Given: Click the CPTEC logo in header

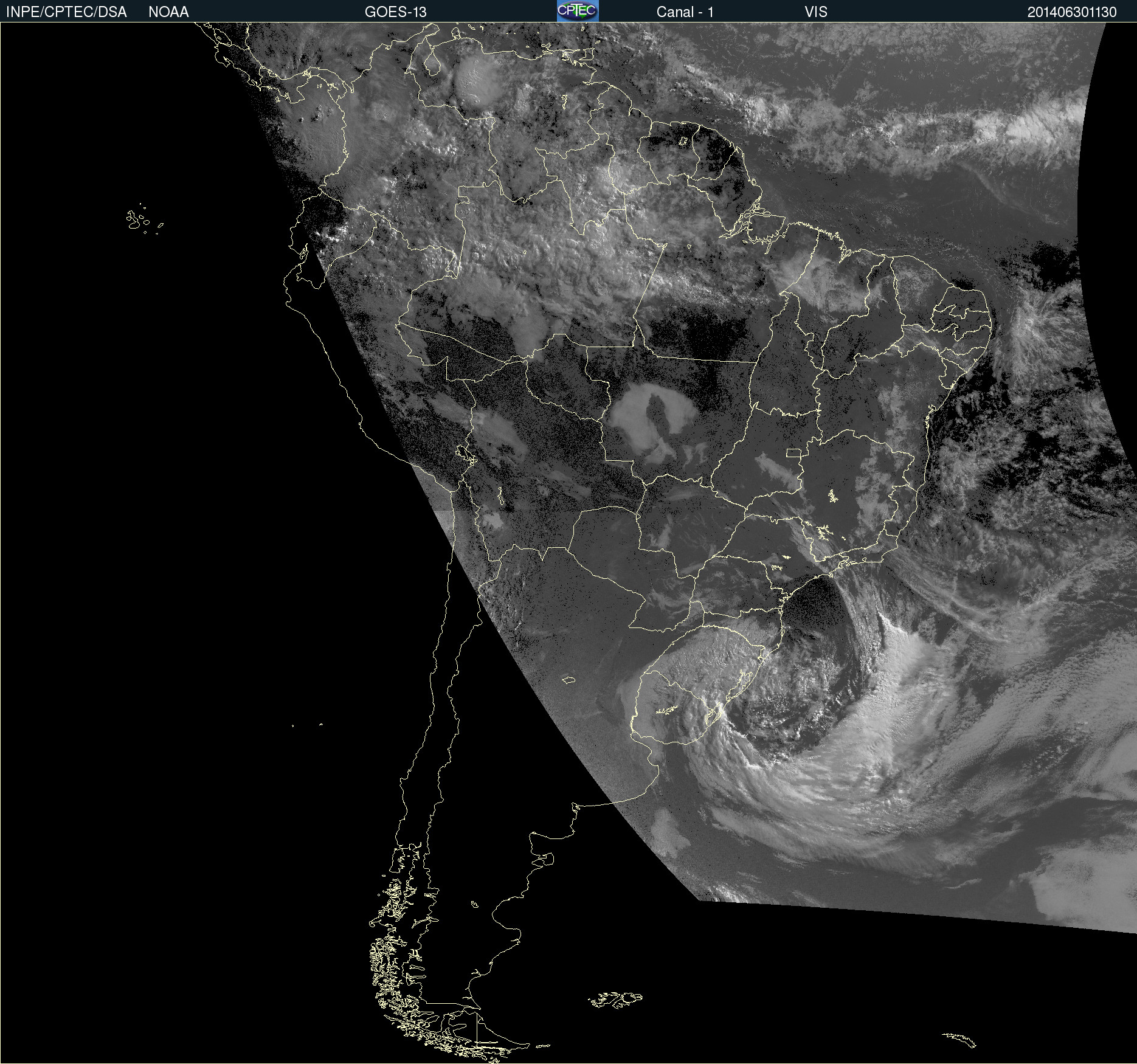Looking at the screenshot, I should [578, 11].
